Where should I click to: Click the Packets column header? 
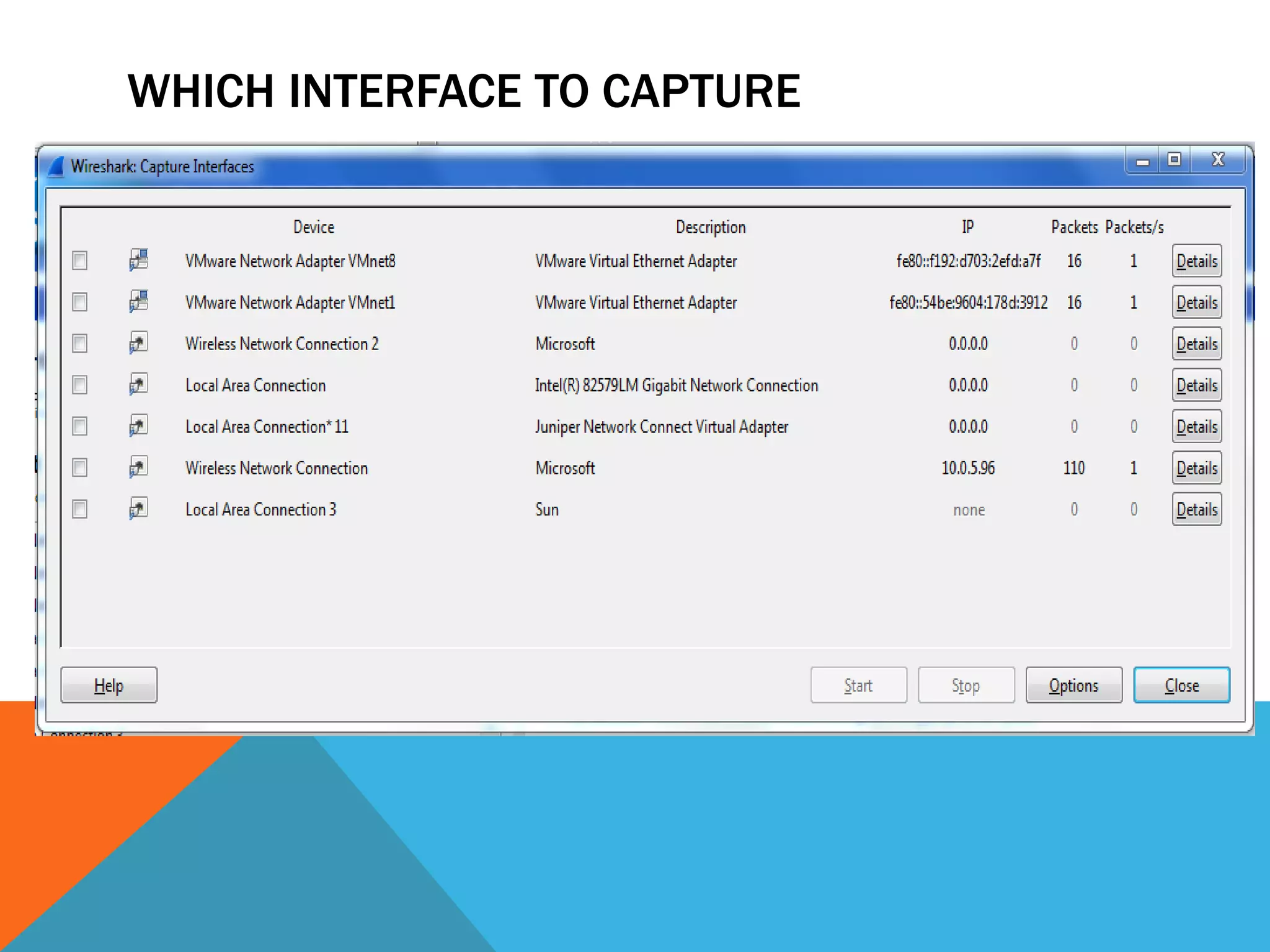tap(1075, 227)
